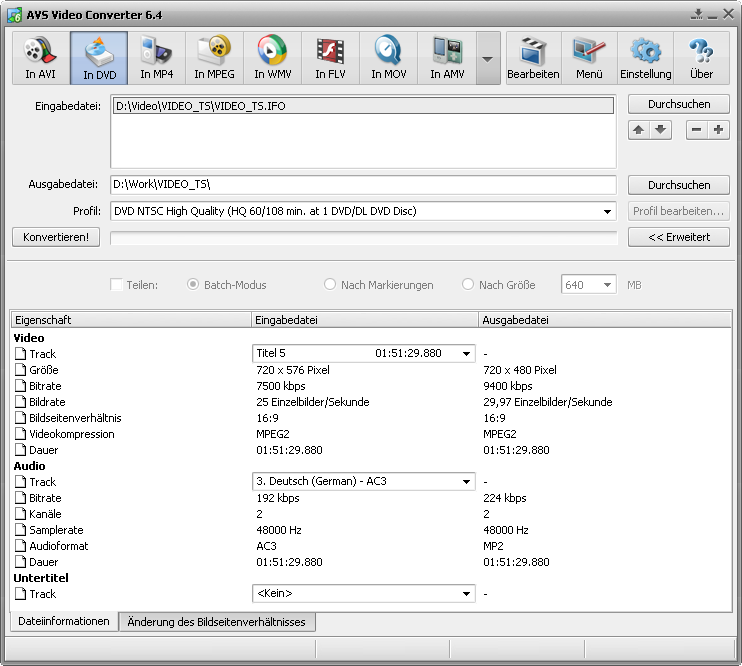Click the 29,97 Einzelbilder/Sekunde value
The width and height of the screenshot is (742, 666).
click(548, 402)
